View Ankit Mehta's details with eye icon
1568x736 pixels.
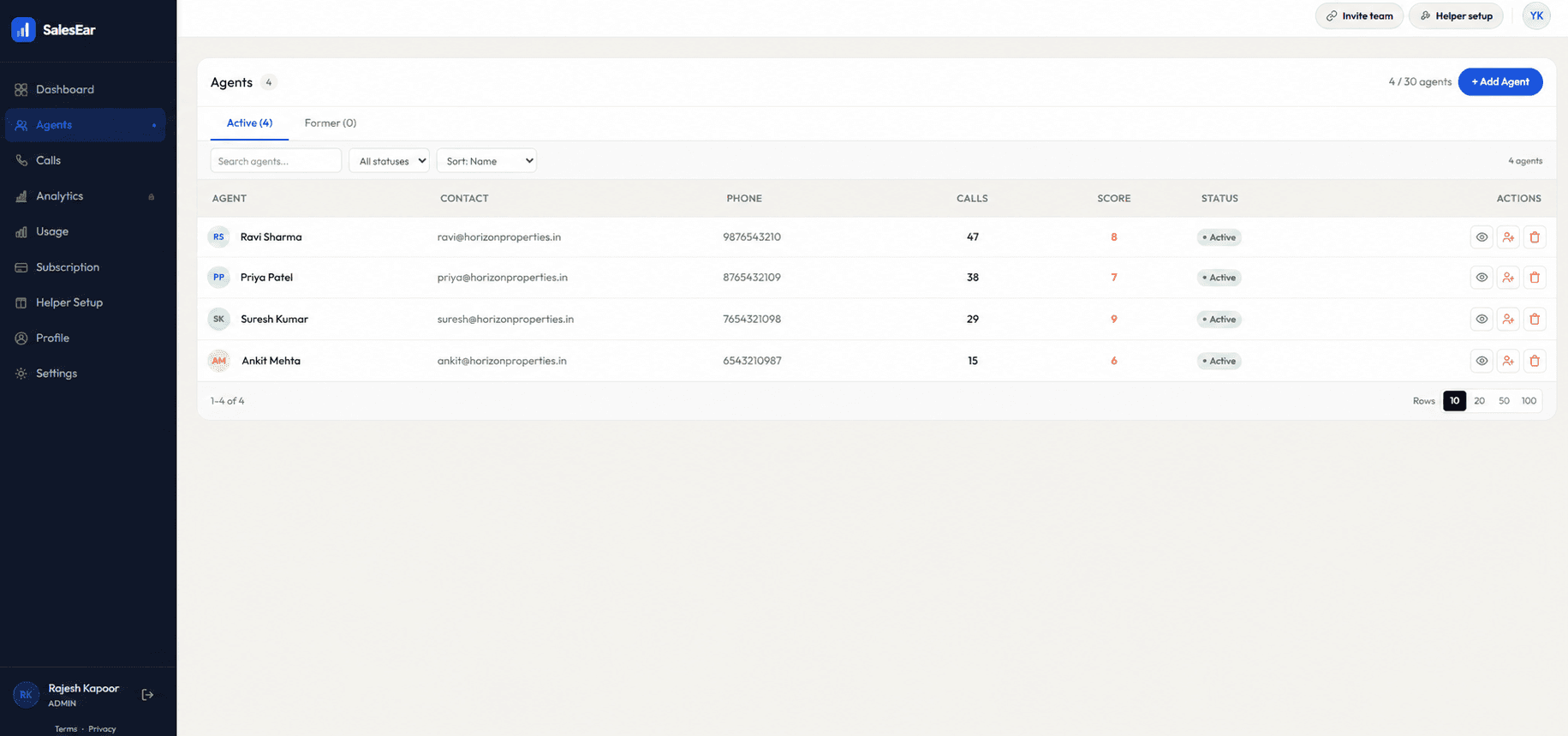[x=1482, y=361]
